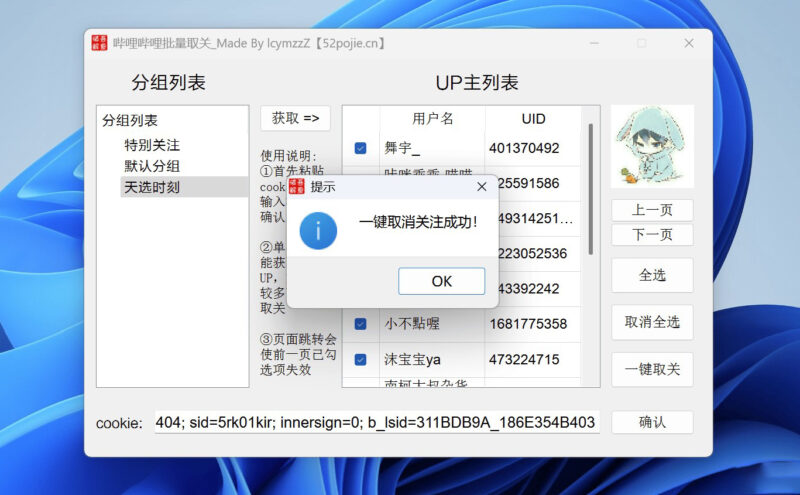Uncheck the checkbox for 舞宇_

[x=360, y=148]
